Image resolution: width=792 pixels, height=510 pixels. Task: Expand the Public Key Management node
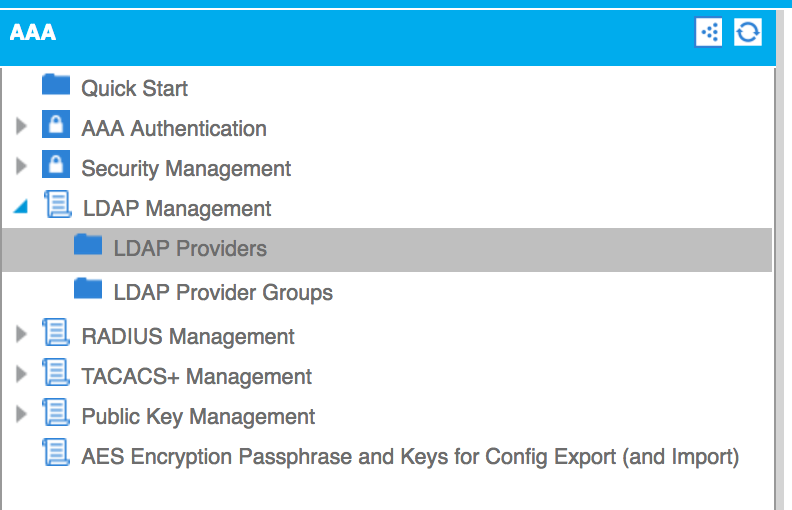click(21, 414)
